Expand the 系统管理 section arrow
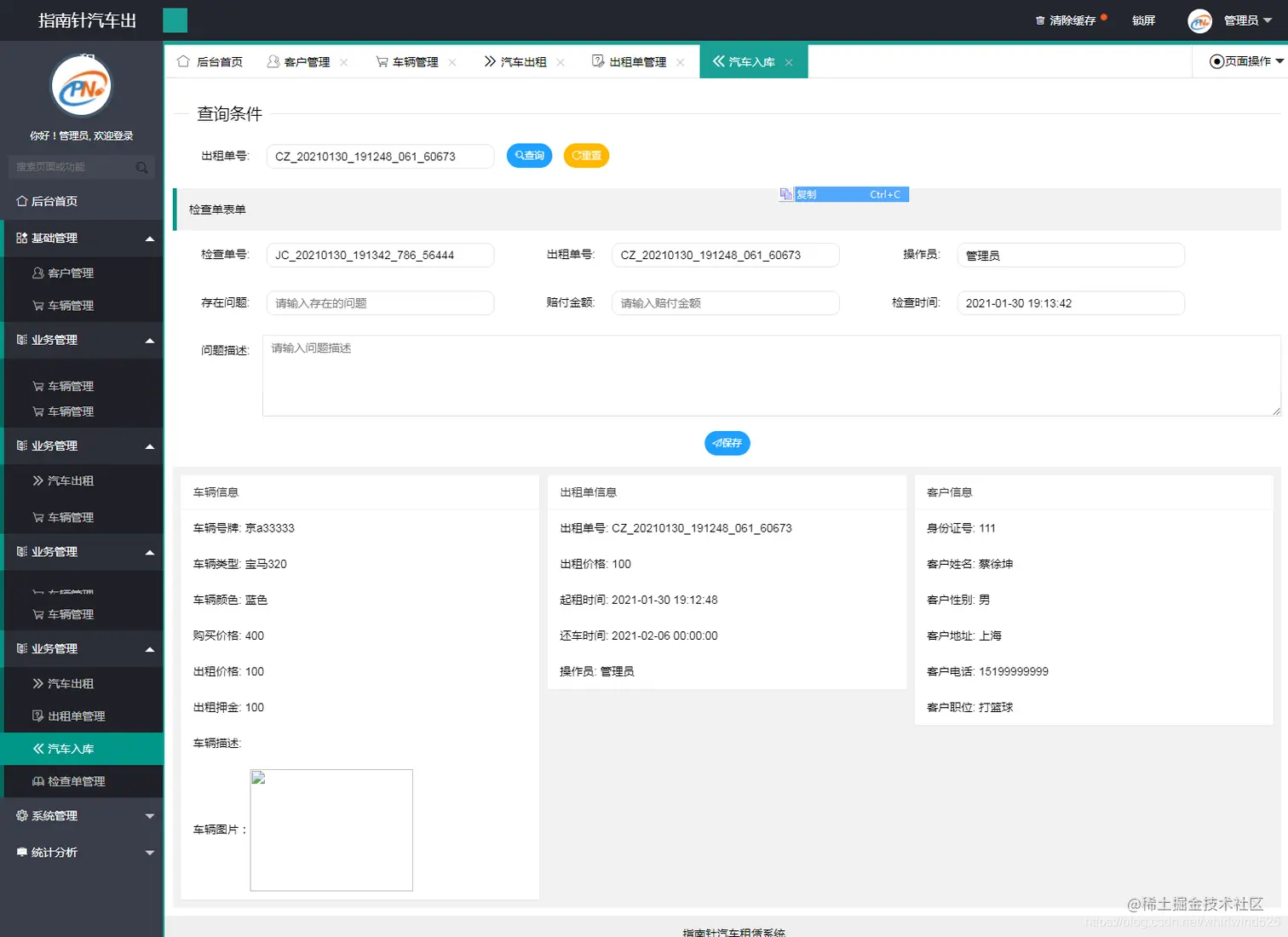Image resolution: width=1288 pixels, height=937 pixels. [x=150, y=816]
